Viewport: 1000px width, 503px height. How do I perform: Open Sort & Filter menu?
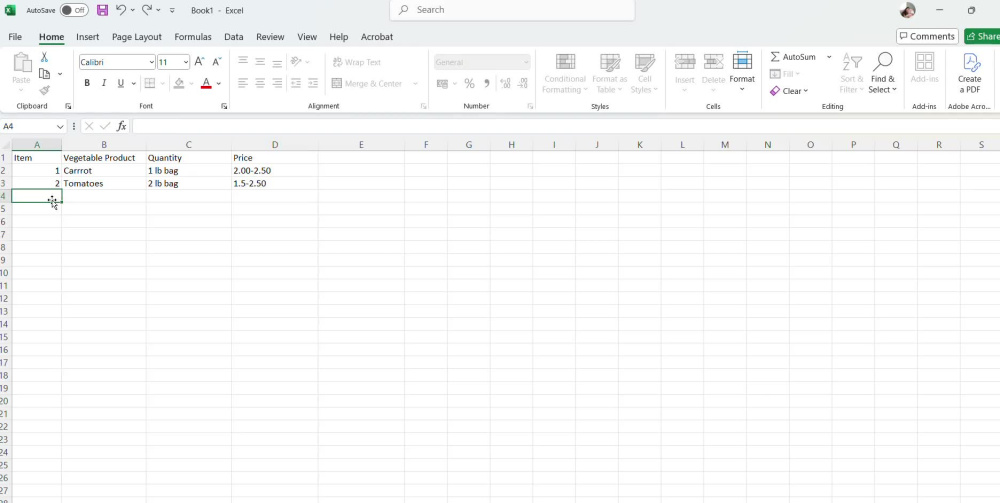pyautogui.click(x=851, y=73)
